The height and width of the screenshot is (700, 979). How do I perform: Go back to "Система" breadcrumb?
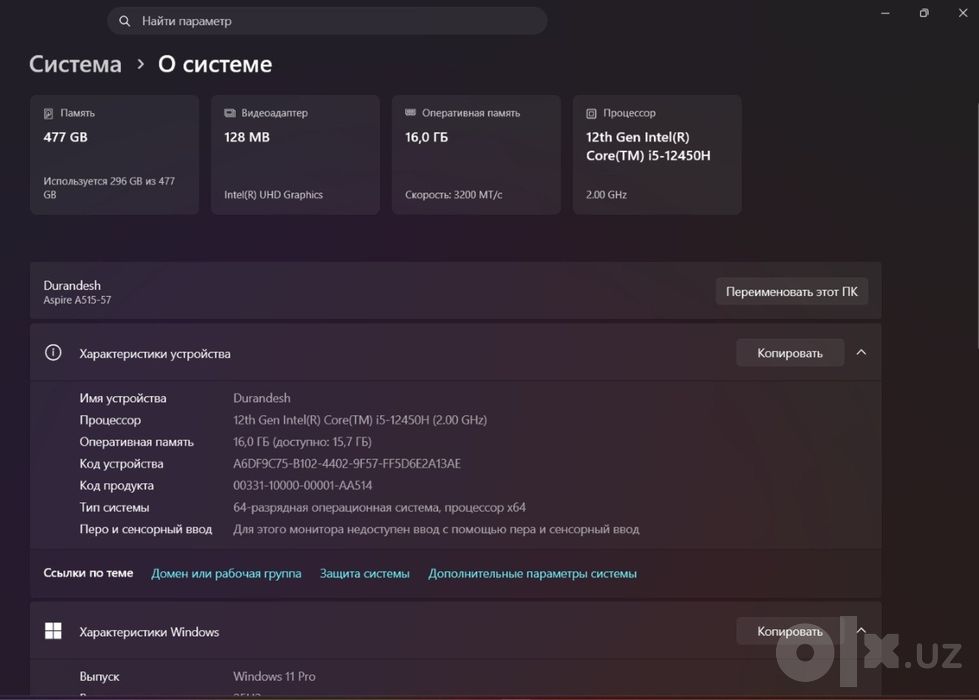point(75,64)
